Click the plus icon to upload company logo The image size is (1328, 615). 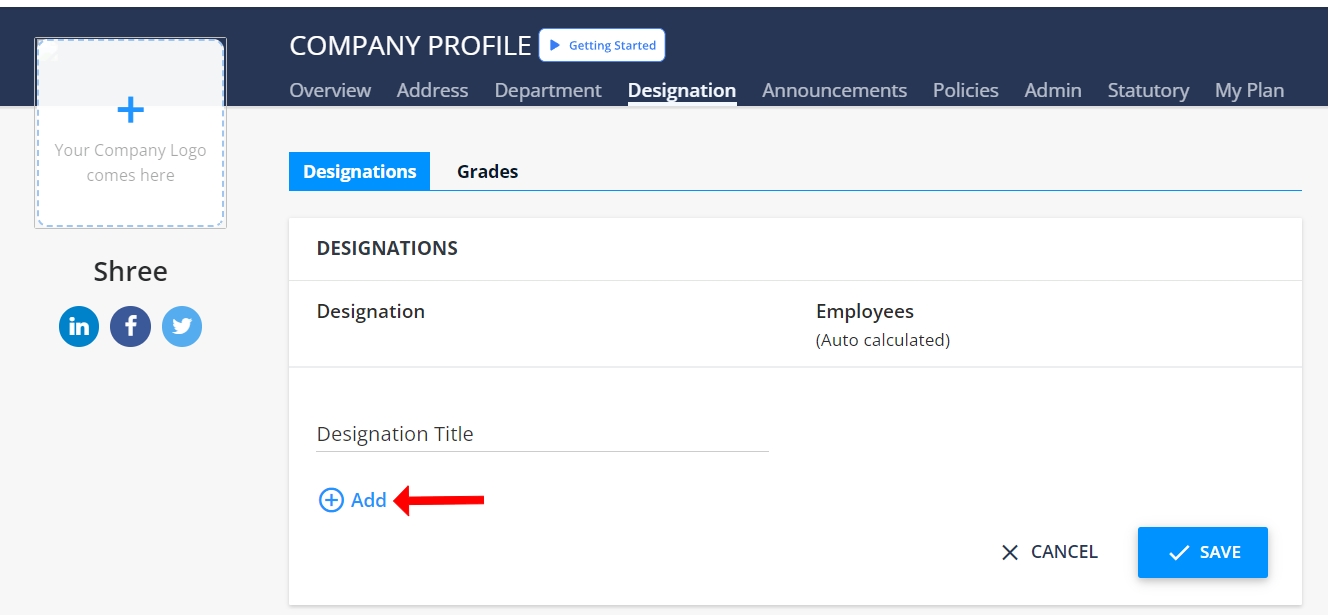pyautogui.click(x=130, y=109)
